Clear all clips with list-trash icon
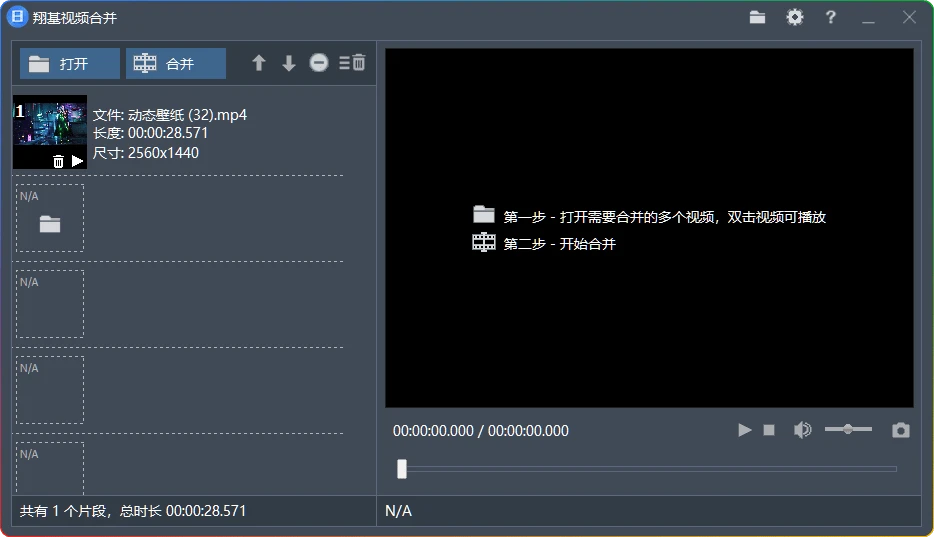 click(x=352, y=63)
